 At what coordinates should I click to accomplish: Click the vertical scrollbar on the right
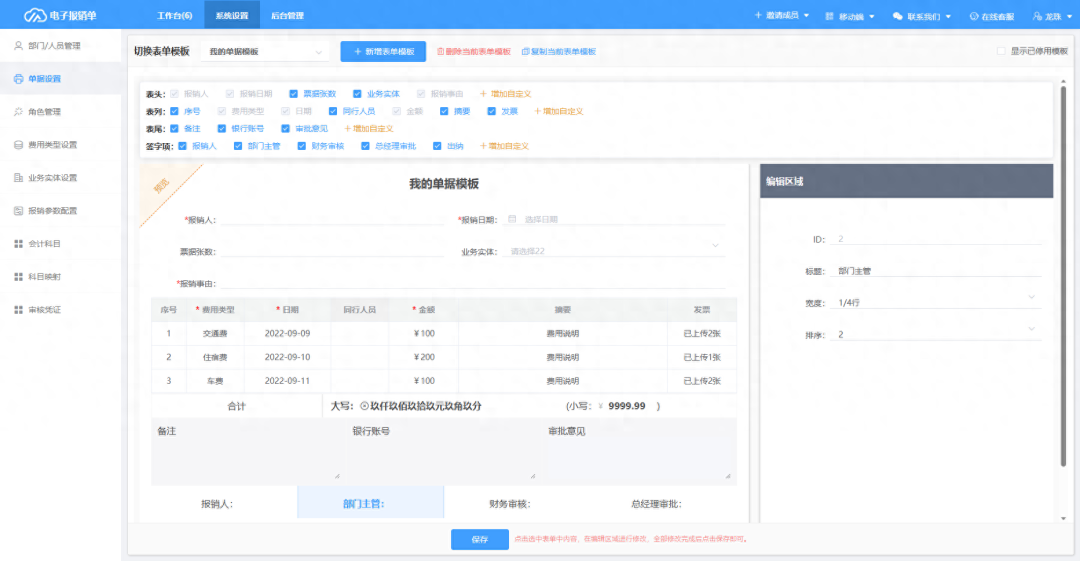pos(1063,276)
